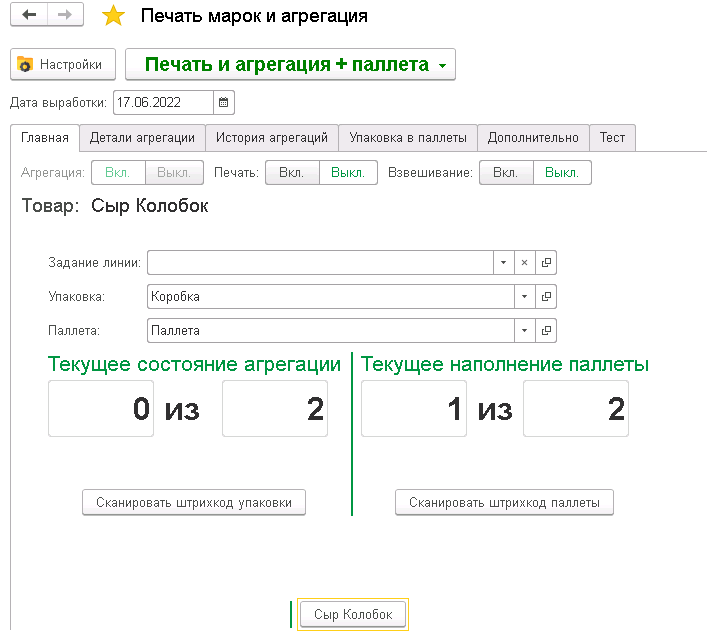Click the yellow favorites star

[114, 16]
